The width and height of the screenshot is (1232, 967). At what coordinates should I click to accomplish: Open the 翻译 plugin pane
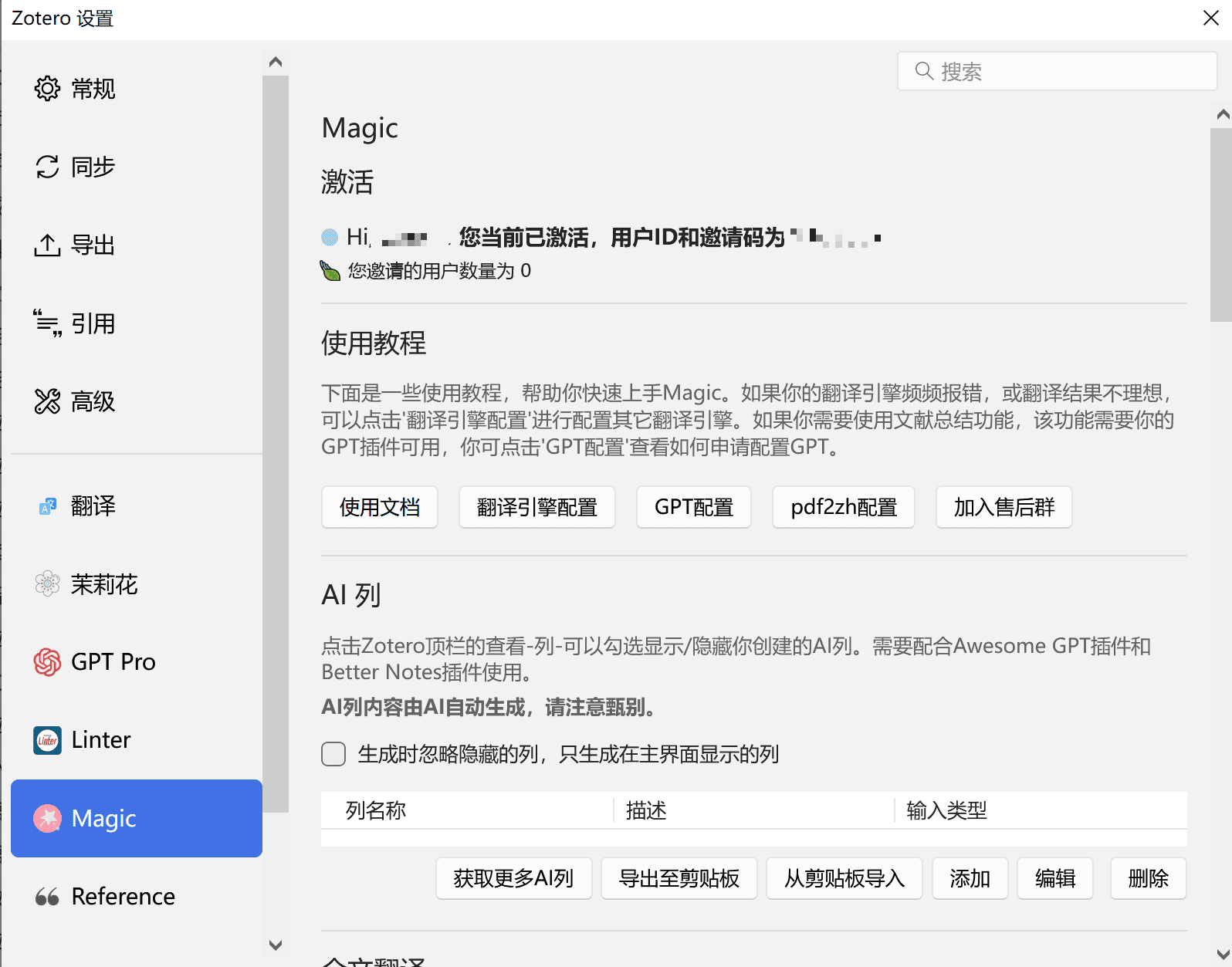(137, 506)
